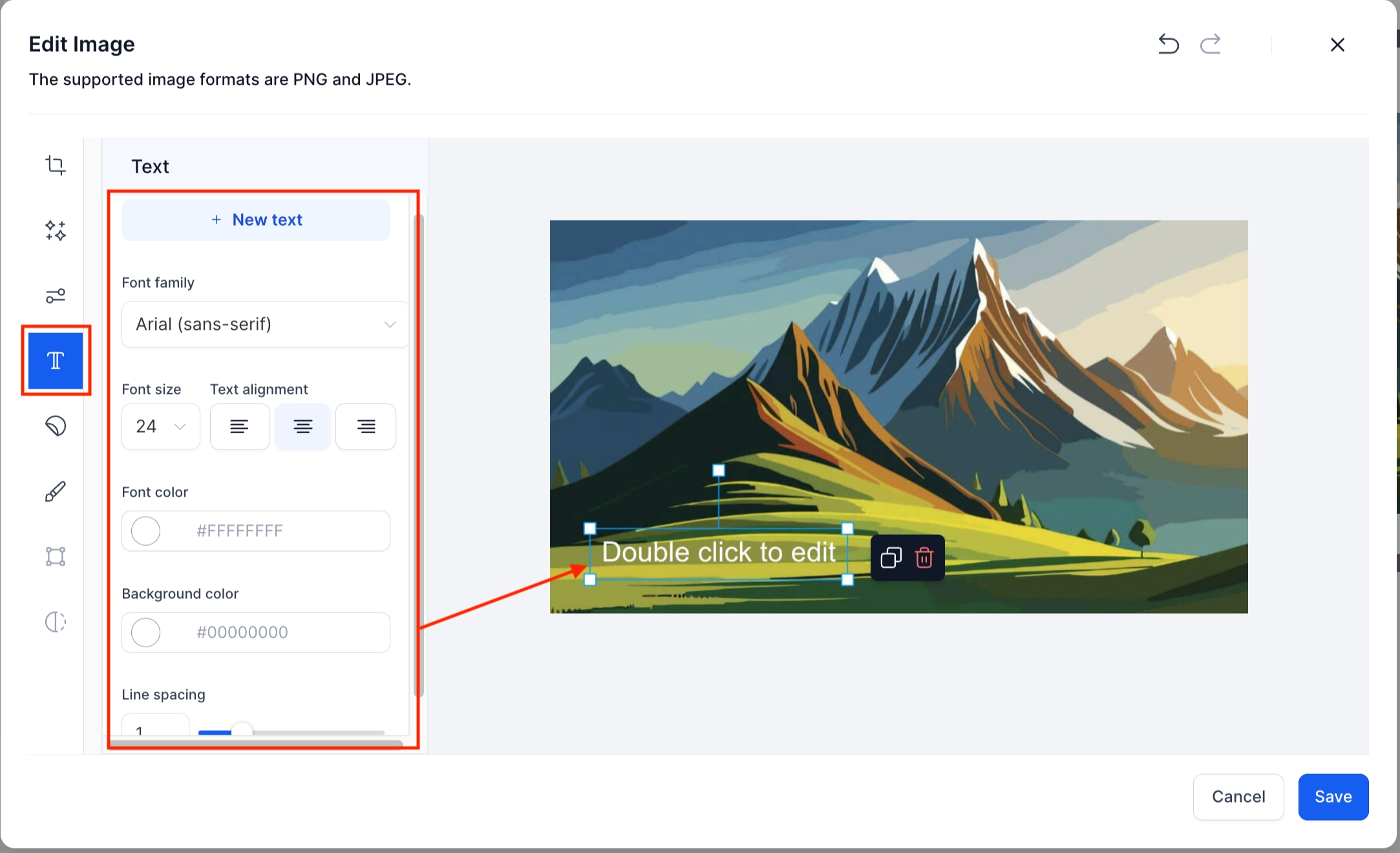Delete the selected text with trash icon
Viewport: 1400px width, 853px height.
coord(924,557)
